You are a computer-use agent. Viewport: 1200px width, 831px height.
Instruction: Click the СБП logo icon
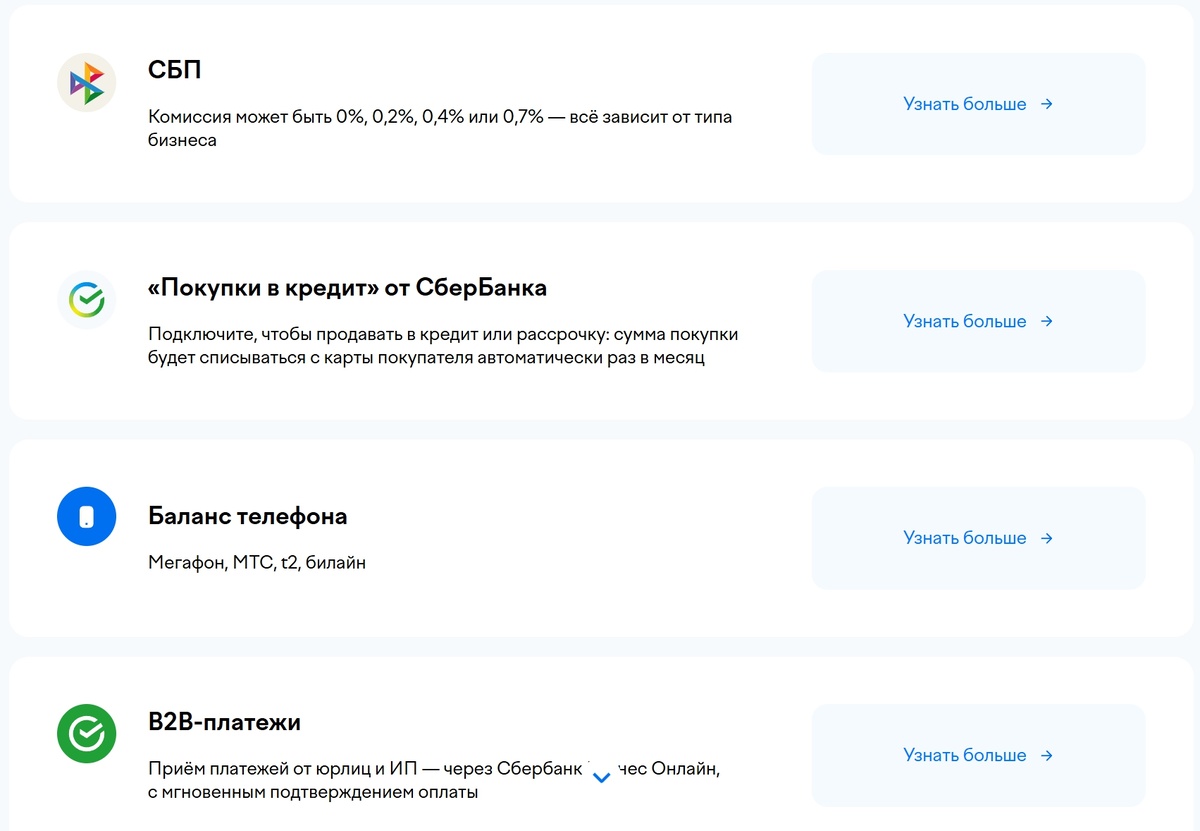tap(87, 82)
